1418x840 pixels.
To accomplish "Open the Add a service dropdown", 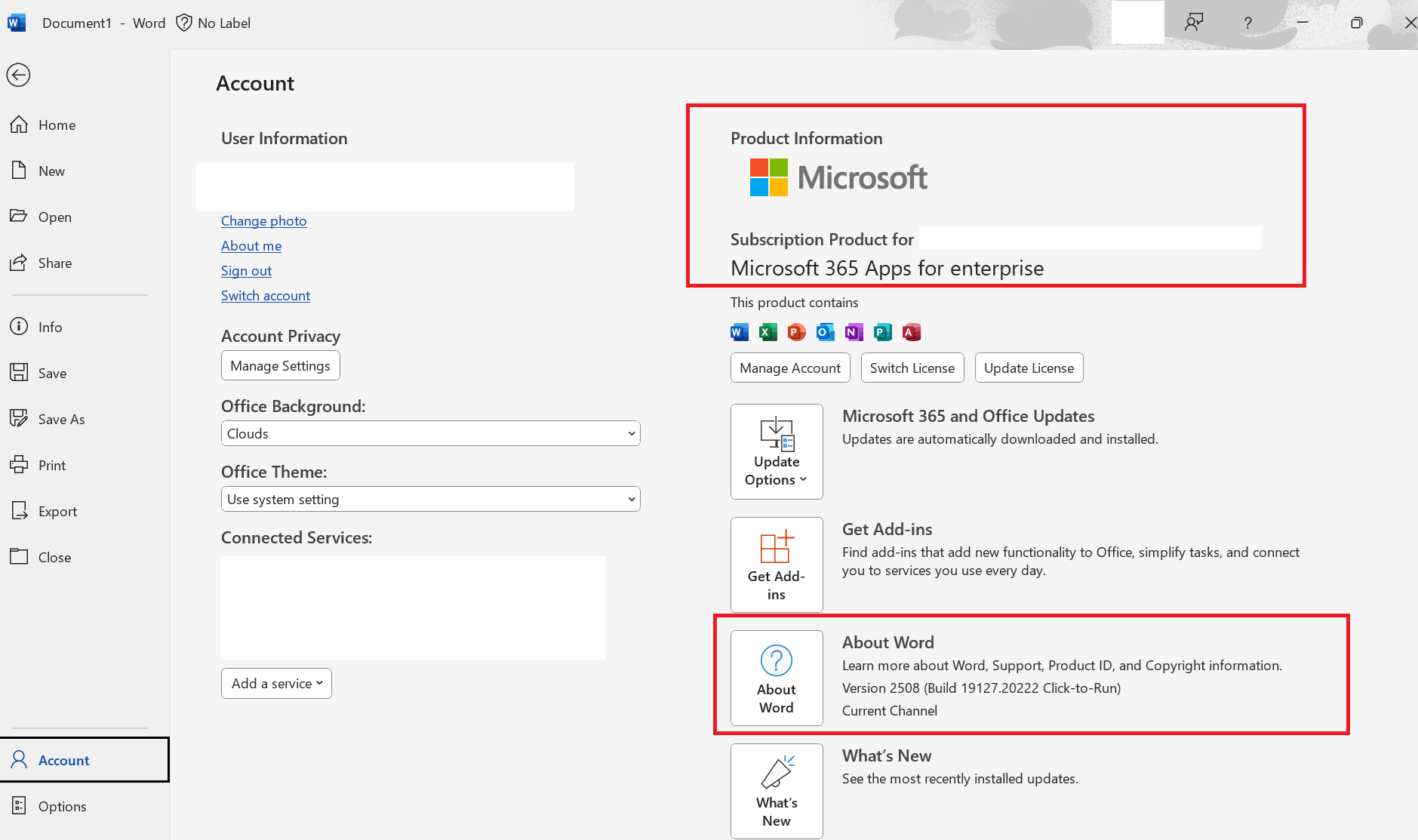I will [x=276, y=683].
